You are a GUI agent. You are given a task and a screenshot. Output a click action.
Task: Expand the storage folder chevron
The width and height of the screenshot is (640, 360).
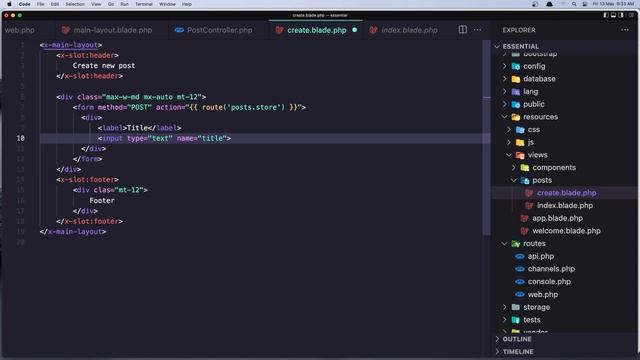(x=504, y=307)
